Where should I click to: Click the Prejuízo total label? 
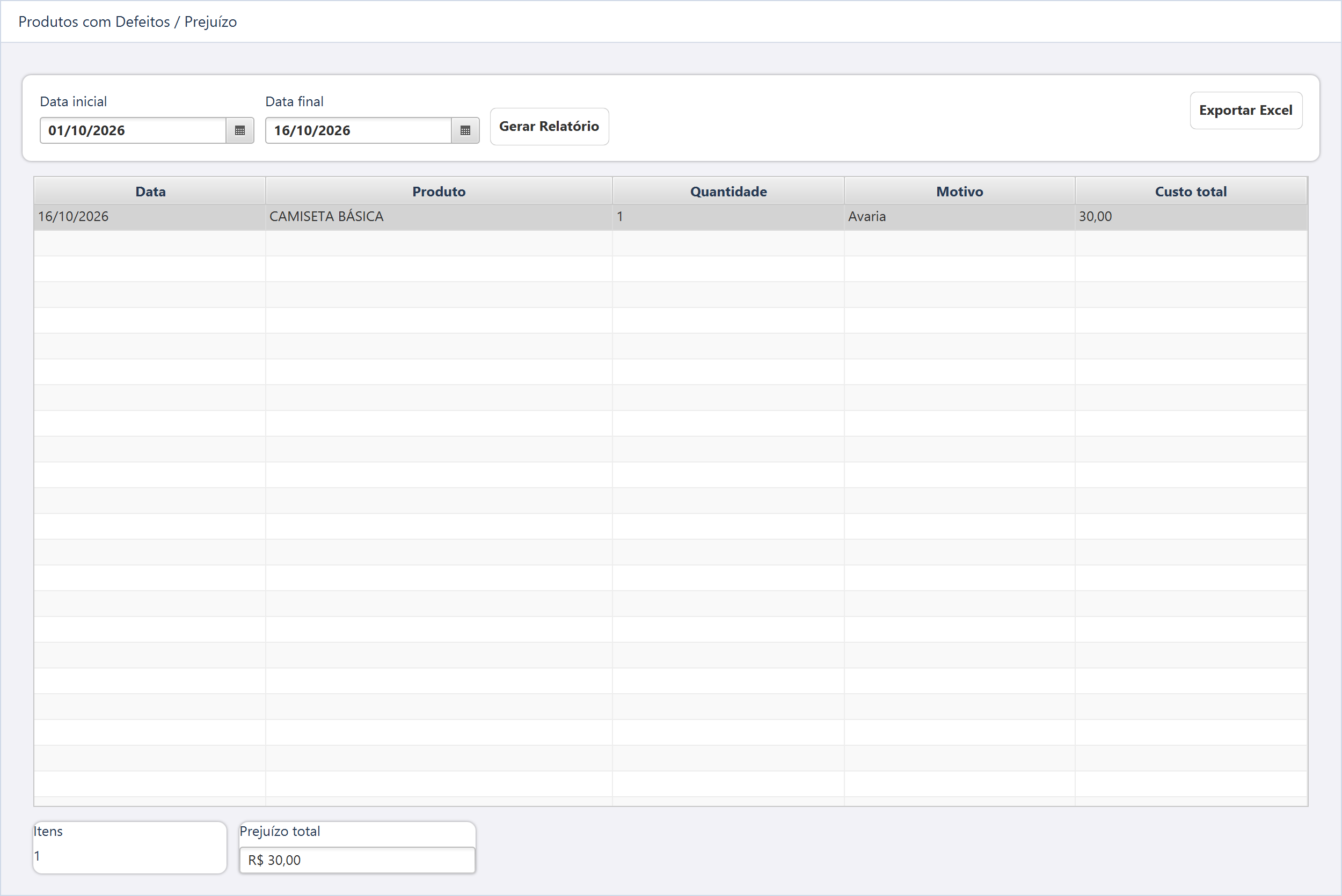pyautogui.click(x=280, y=832)
